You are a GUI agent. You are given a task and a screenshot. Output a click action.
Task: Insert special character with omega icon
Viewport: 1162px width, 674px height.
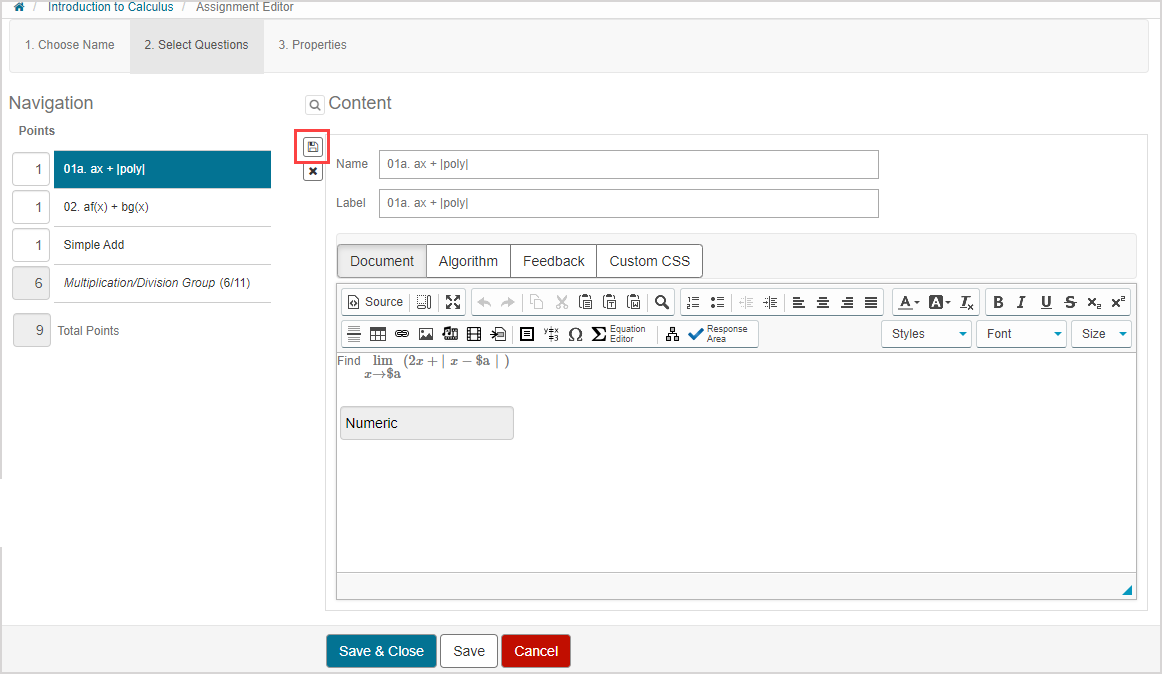[x=575, y=334]
